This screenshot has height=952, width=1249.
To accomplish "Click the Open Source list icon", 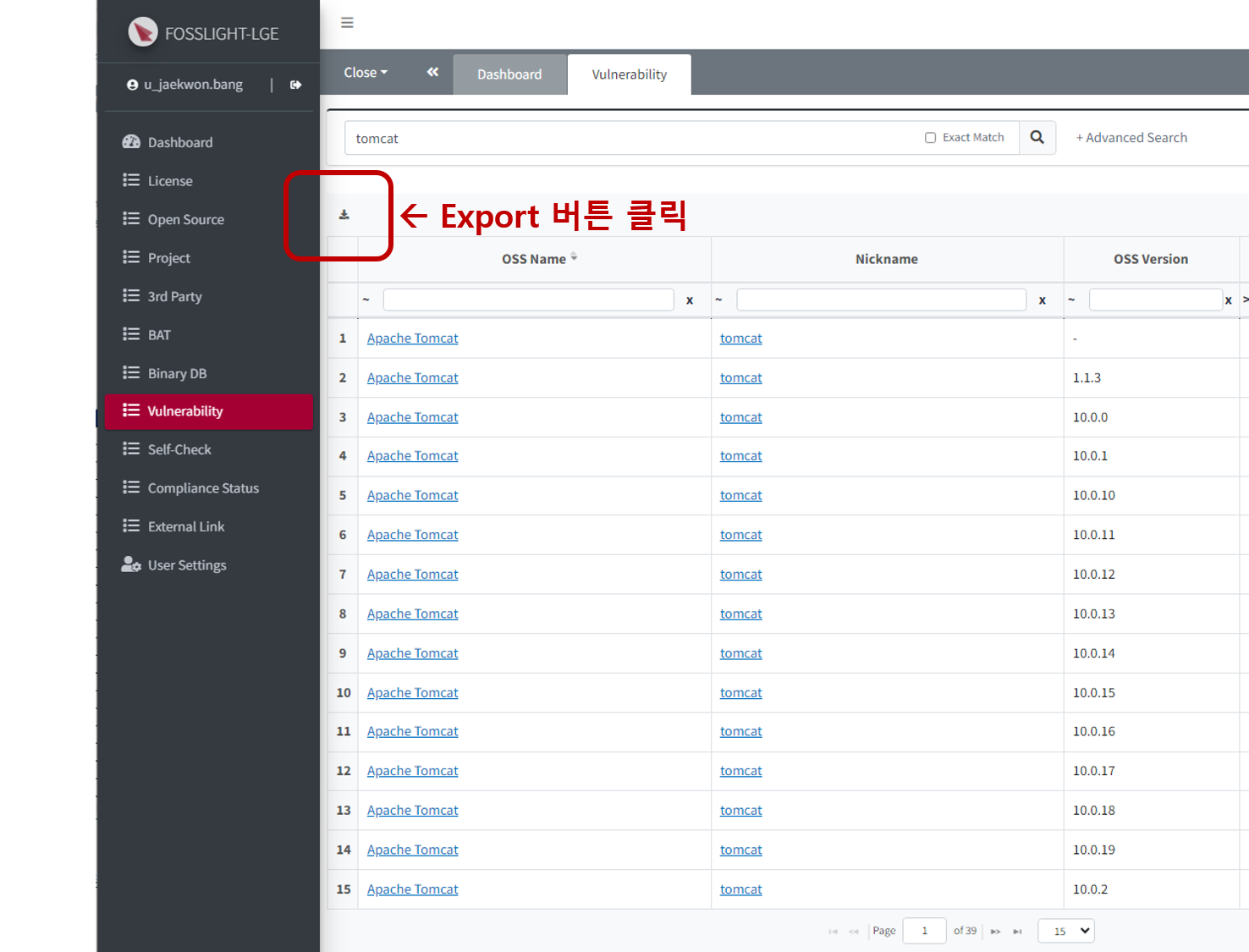I will click(131, 219).
